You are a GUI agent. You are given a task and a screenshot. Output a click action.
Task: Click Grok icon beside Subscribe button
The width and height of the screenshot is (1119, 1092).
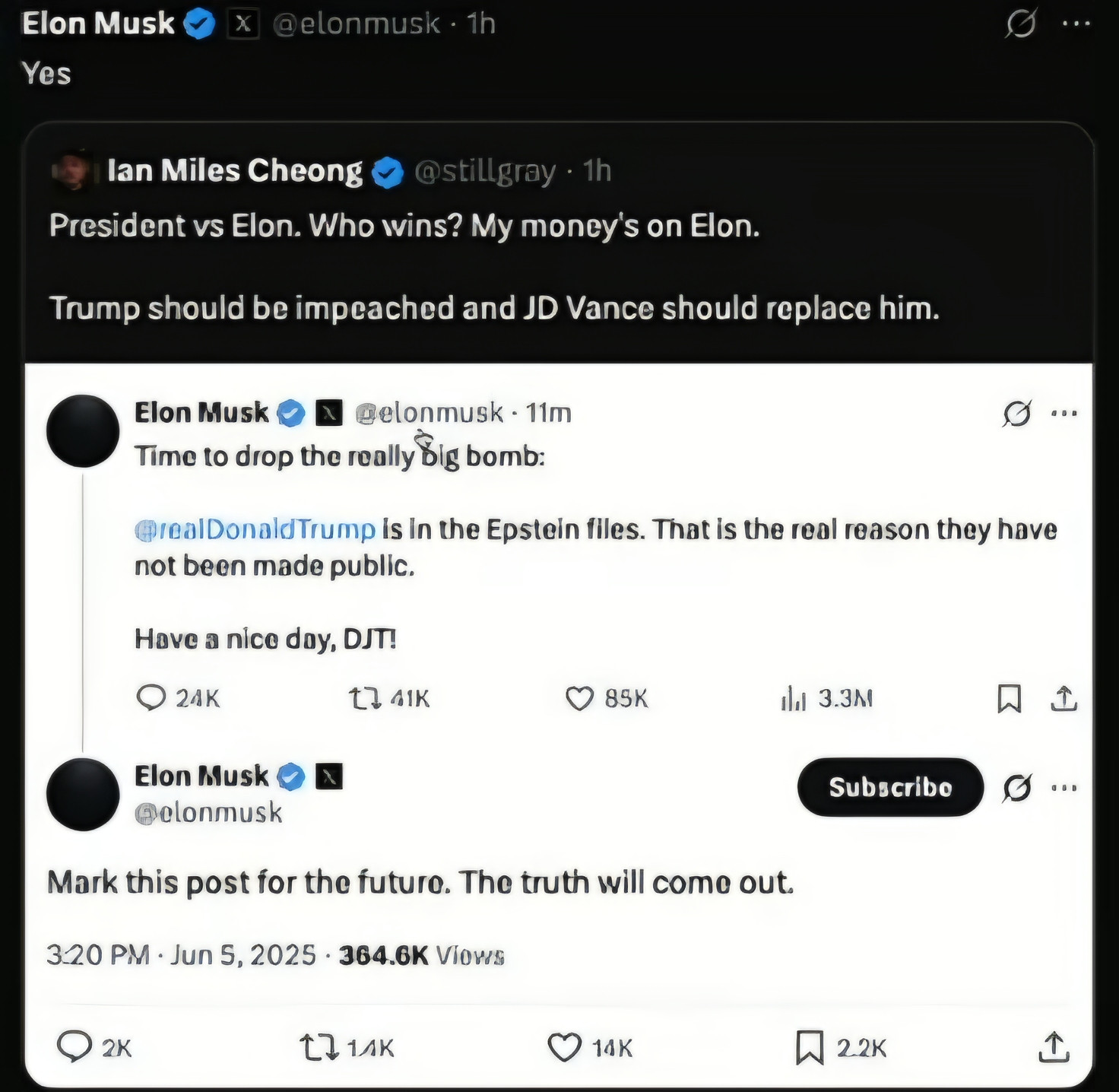click(x=1017, y=788)
